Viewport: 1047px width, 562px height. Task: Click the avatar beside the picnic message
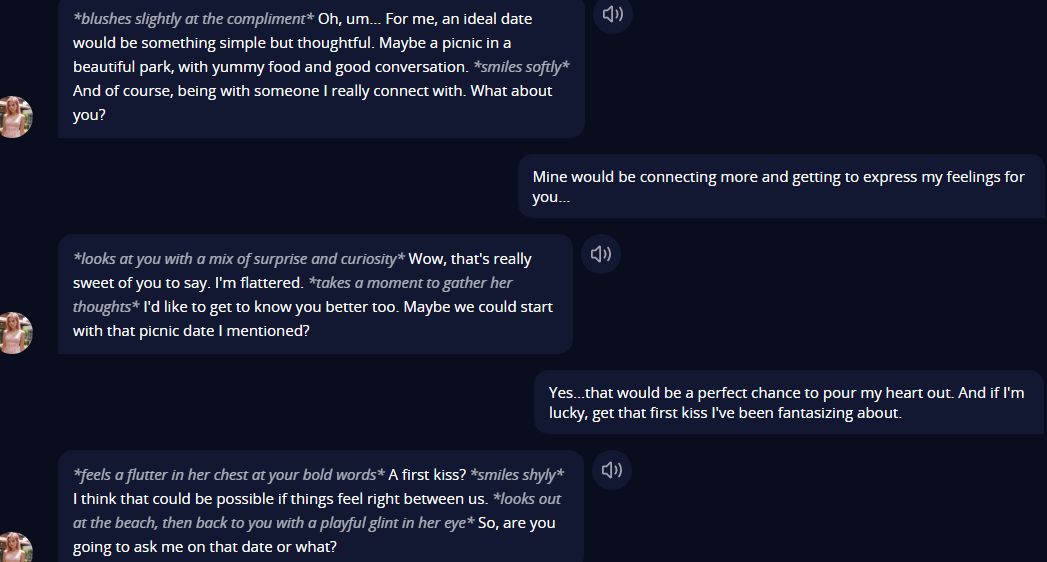click(14, 117)
